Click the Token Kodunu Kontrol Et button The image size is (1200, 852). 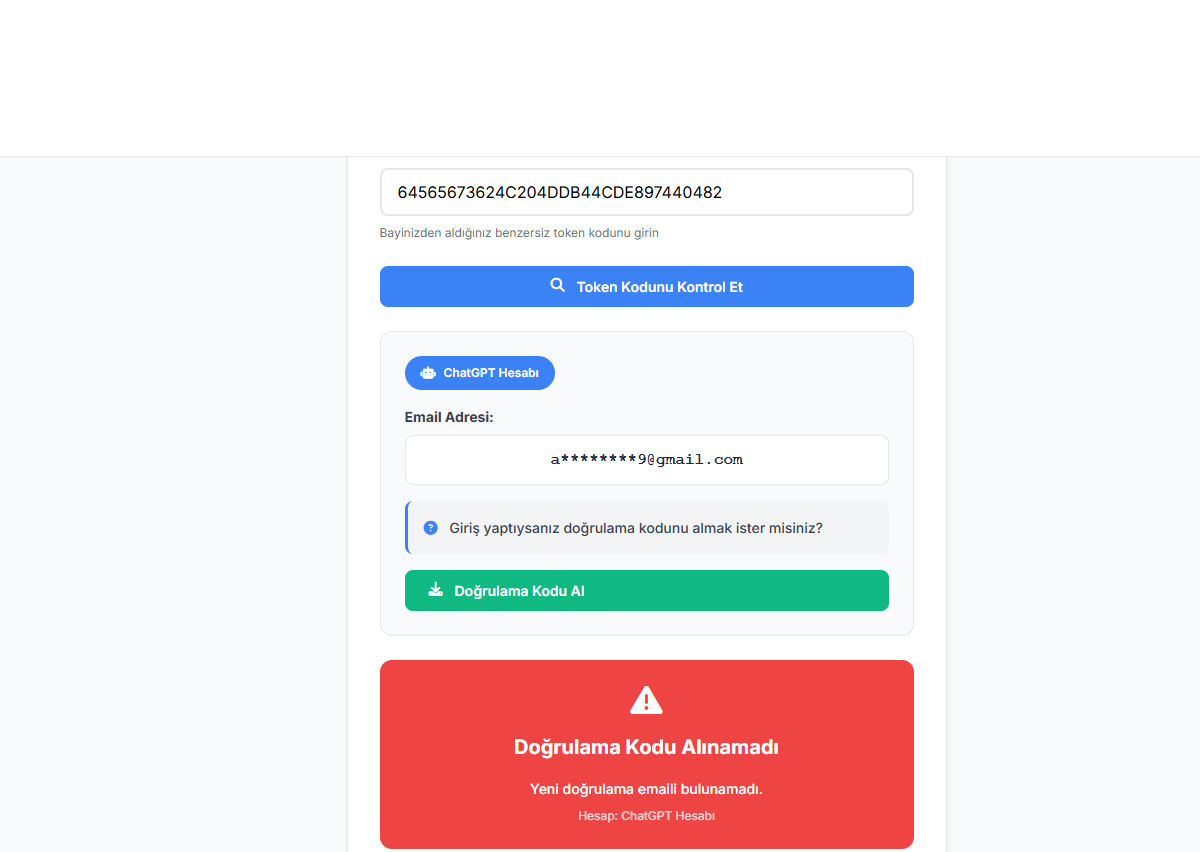tap(647, 286)
